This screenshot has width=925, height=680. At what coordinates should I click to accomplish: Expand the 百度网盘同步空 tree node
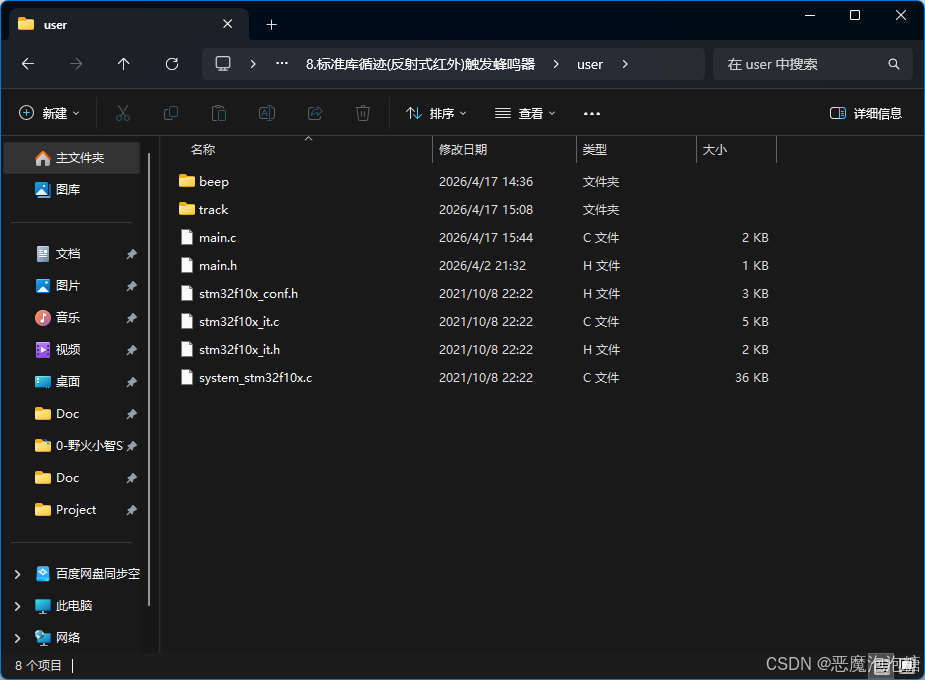18,574
